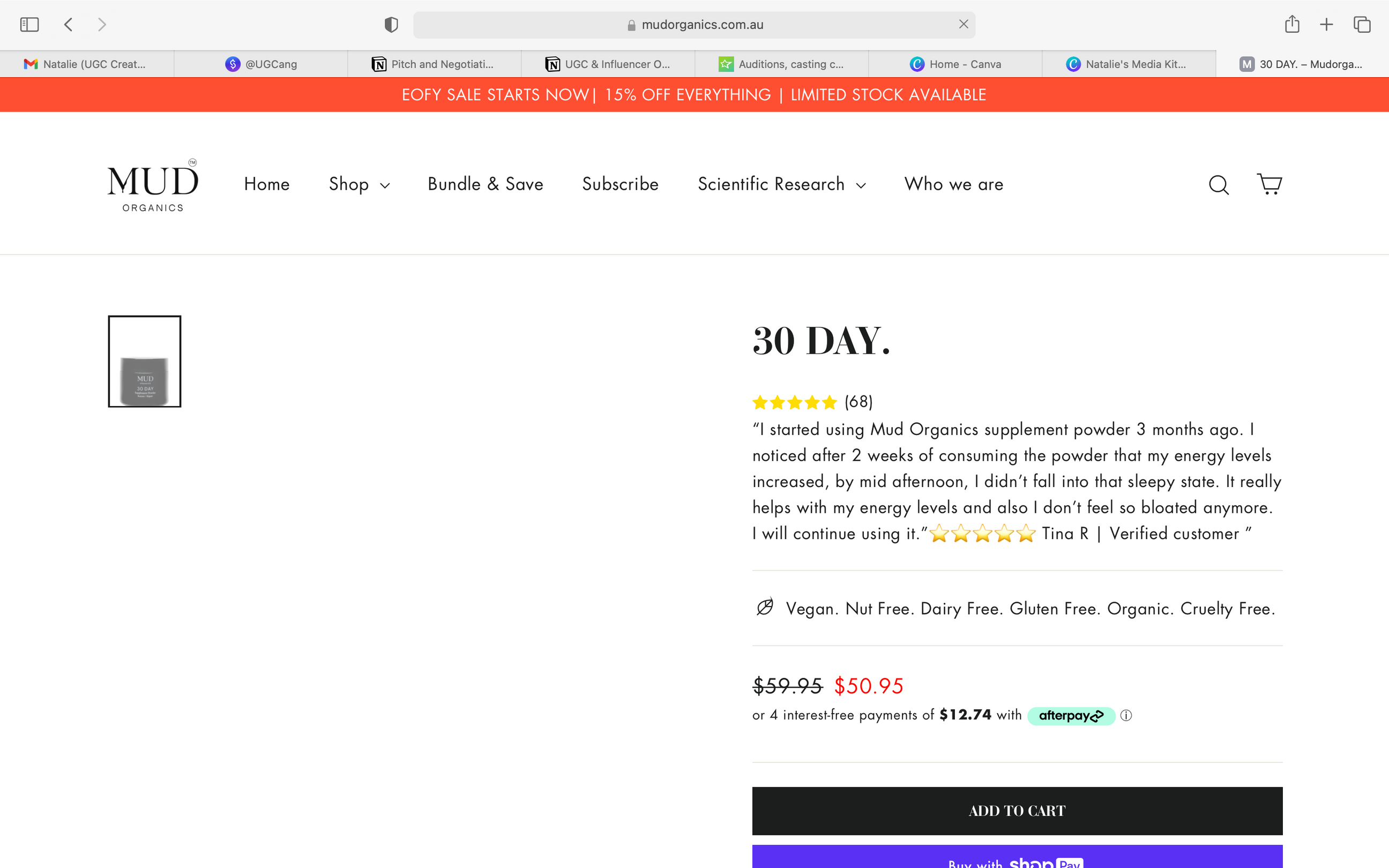Expand the Shop dropdown menu
Screen dimensions: 1389x868
(359, 184)
